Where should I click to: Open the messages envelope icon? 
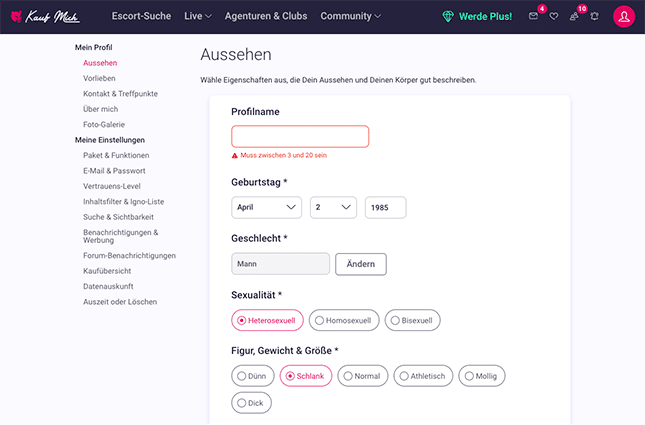[533, 17]
